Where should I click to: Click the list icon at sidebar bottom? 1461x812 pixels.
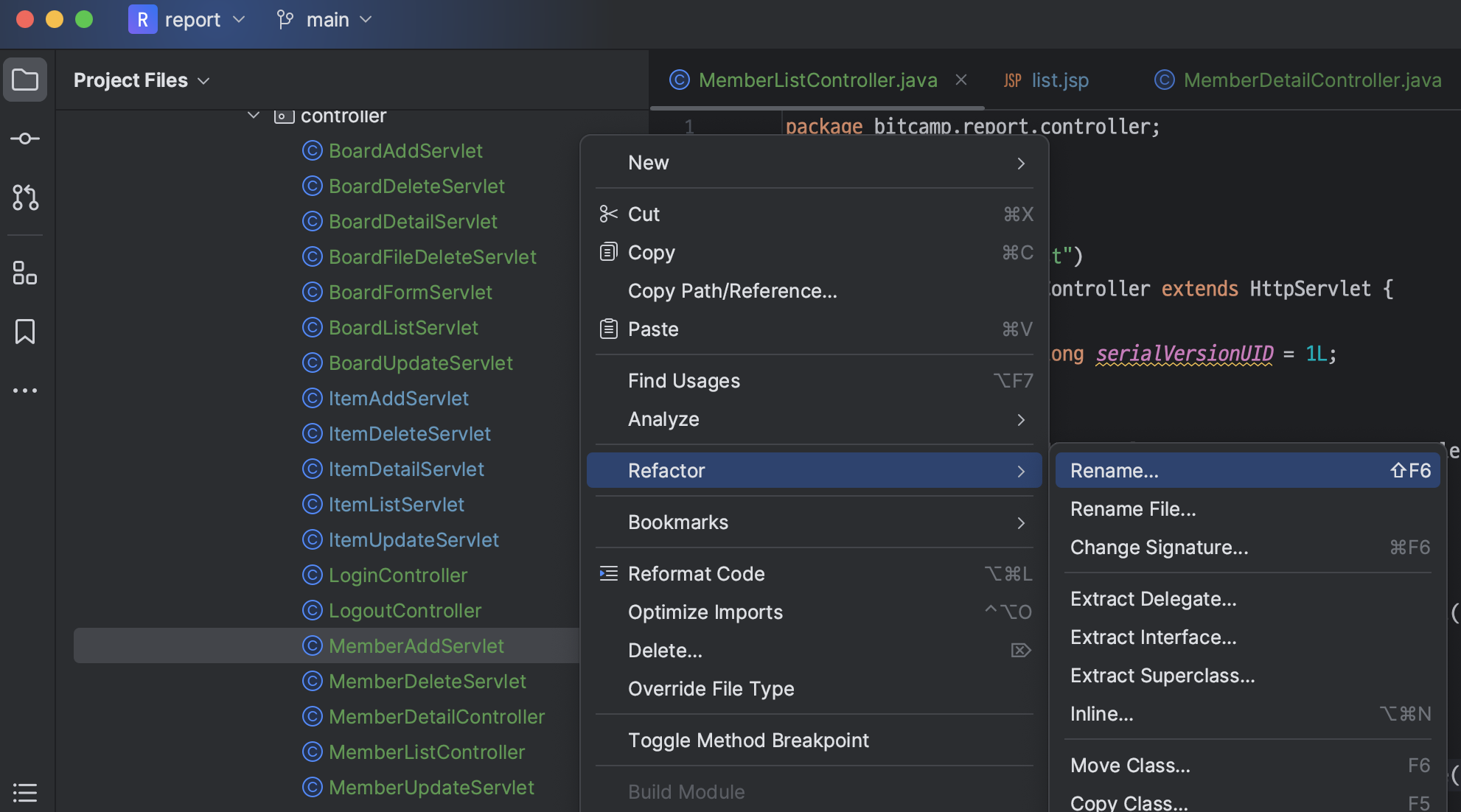coord(25,792)
